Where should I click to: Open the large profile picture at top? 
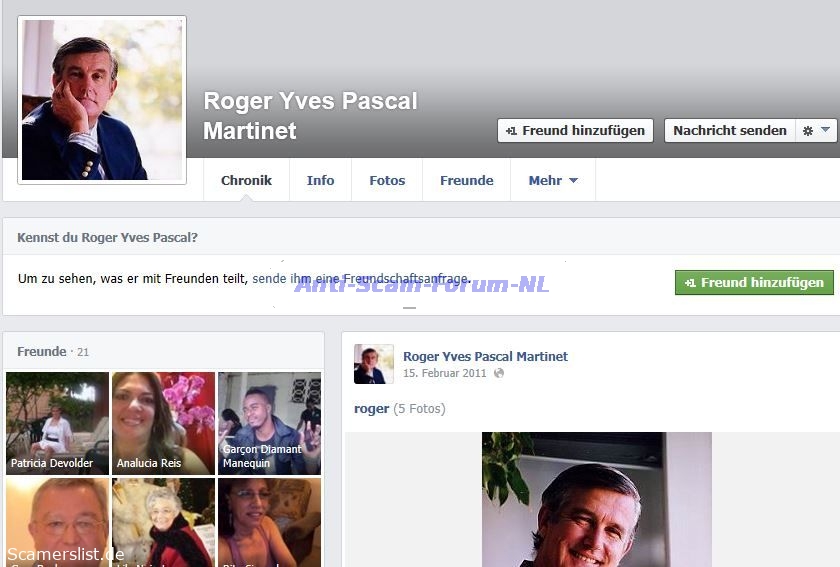point(102,100)
